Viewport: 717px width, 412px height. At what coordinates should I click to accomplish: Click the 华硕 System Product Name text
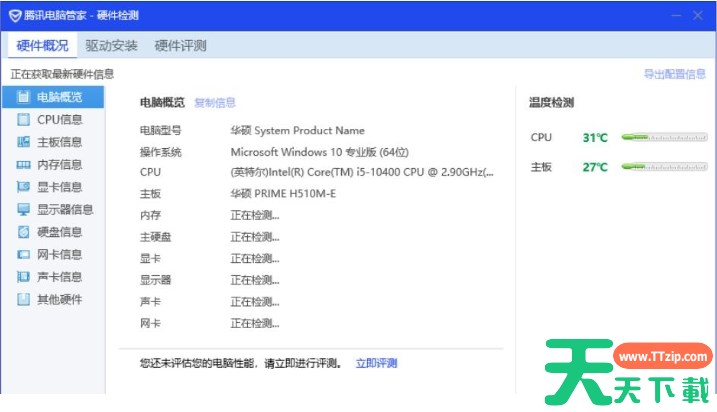click(x=298, y=131)
